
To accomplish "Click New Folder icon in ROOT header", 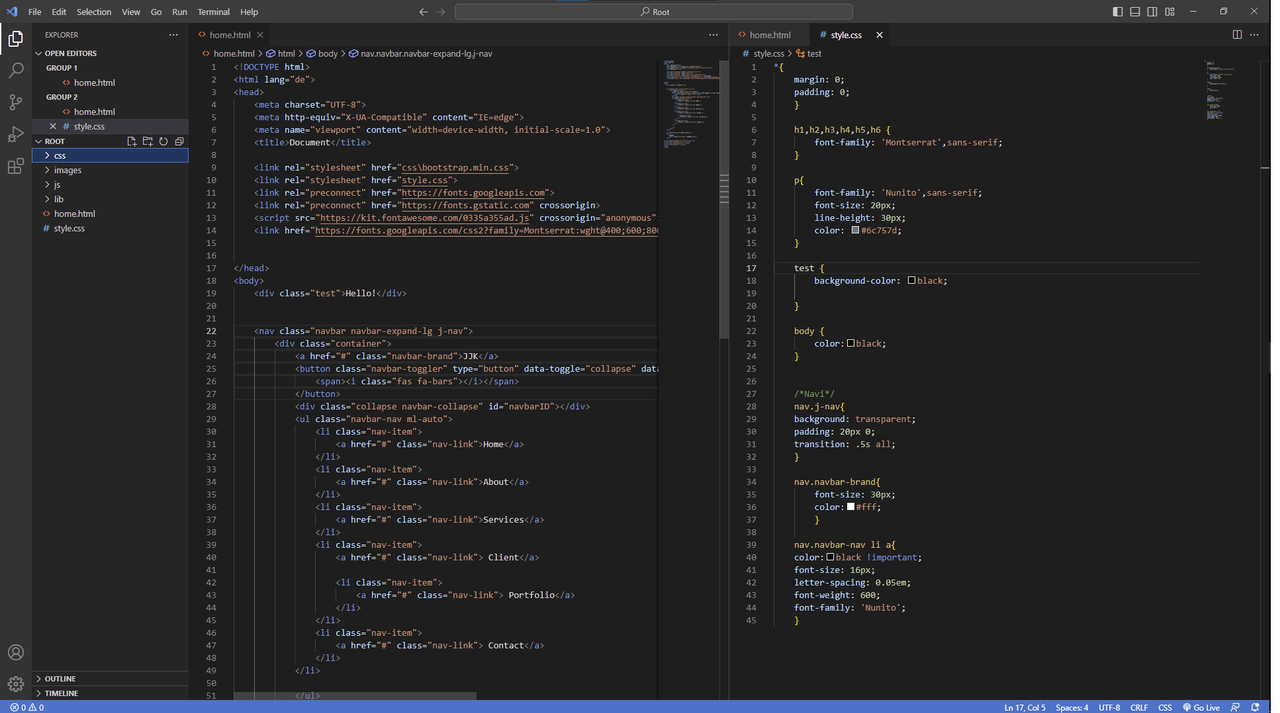I will click(147, 141).
